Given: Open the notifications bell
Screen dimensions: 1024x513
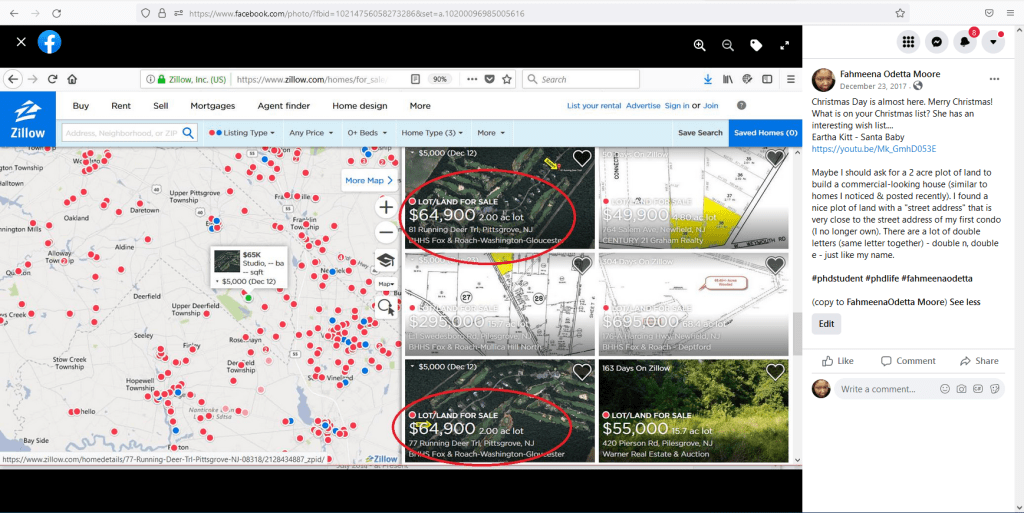Looking at the screenshot, I should tap(965, 42).
